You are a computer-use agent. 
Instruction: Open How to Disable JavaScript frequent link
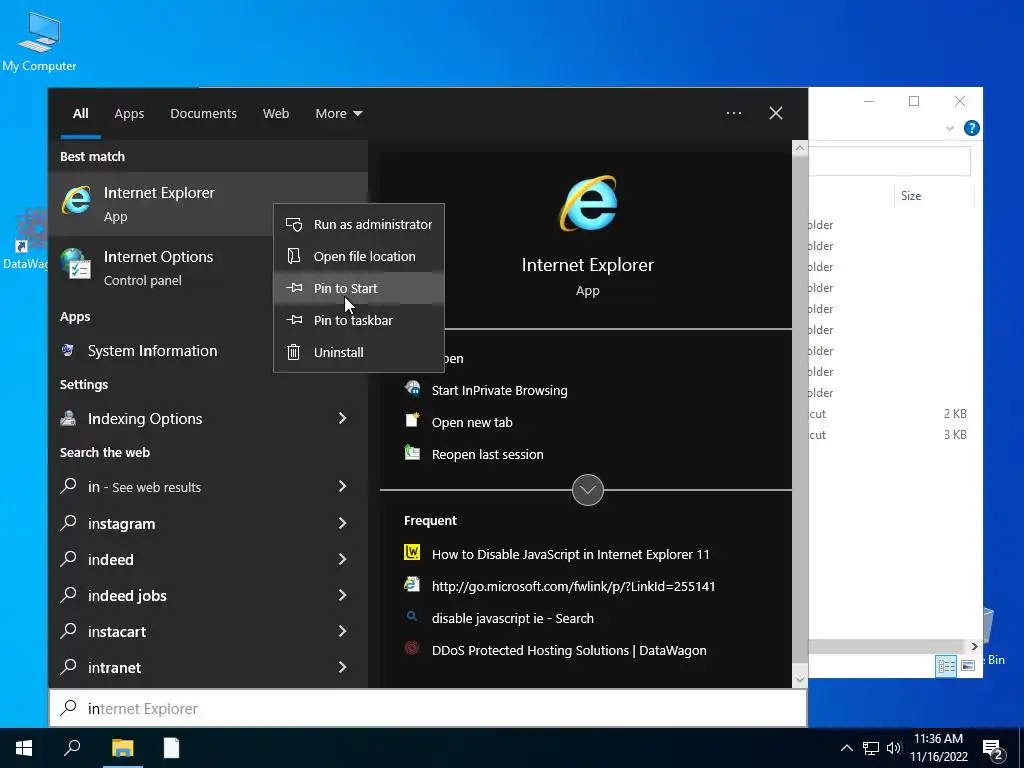pyautogui.click(x=571, y=554)
